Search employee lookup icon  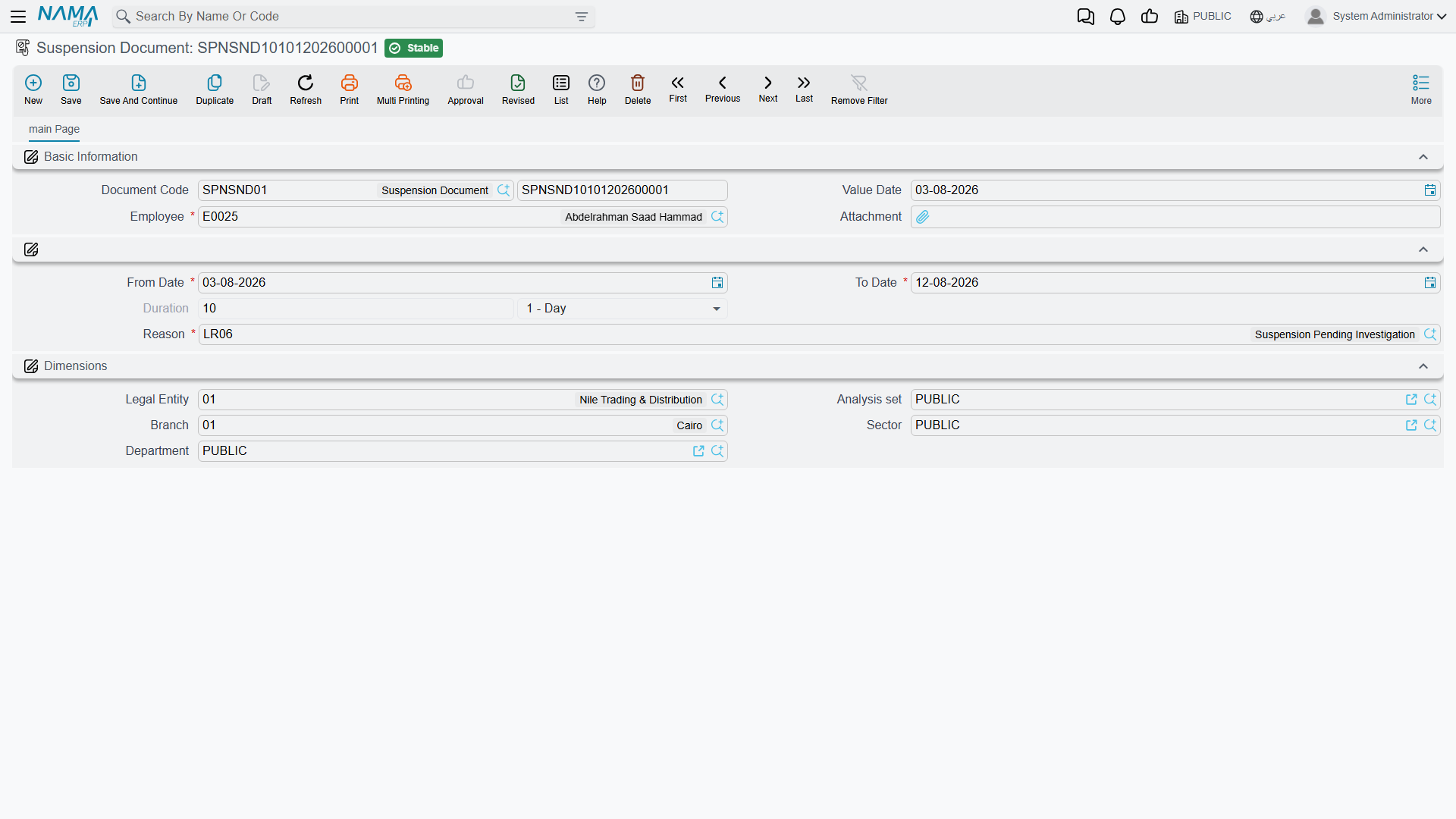pyautogui.click(x=717, y=217)
